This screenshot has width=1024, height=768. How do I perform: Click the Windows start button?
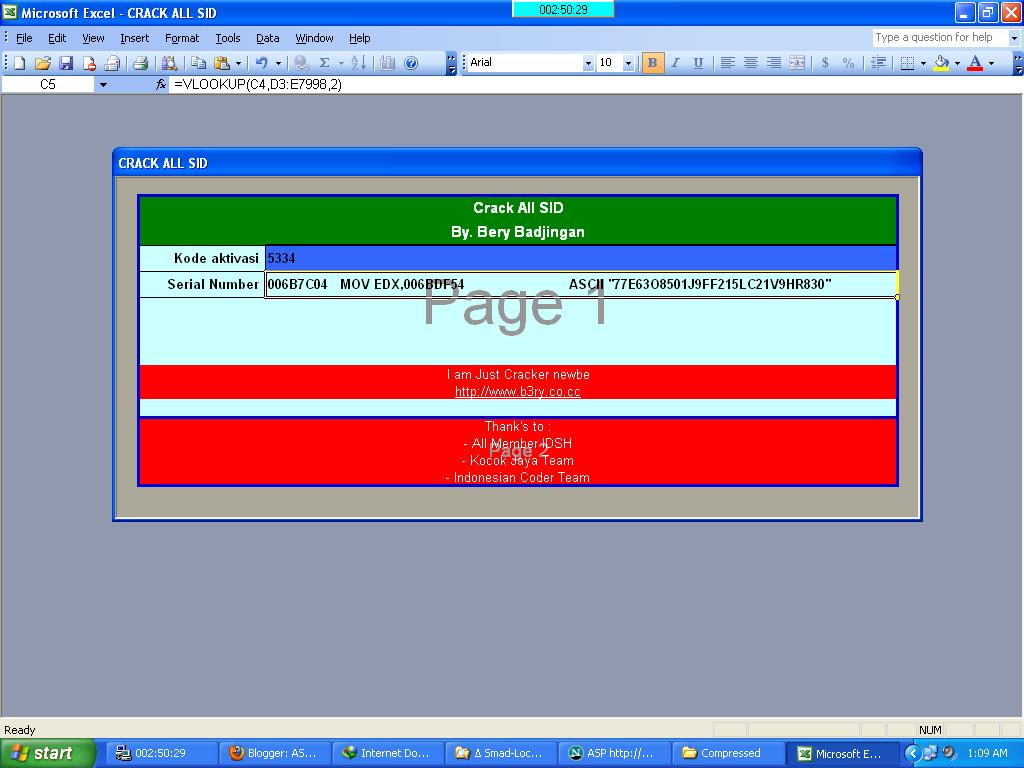click(48, 753)
